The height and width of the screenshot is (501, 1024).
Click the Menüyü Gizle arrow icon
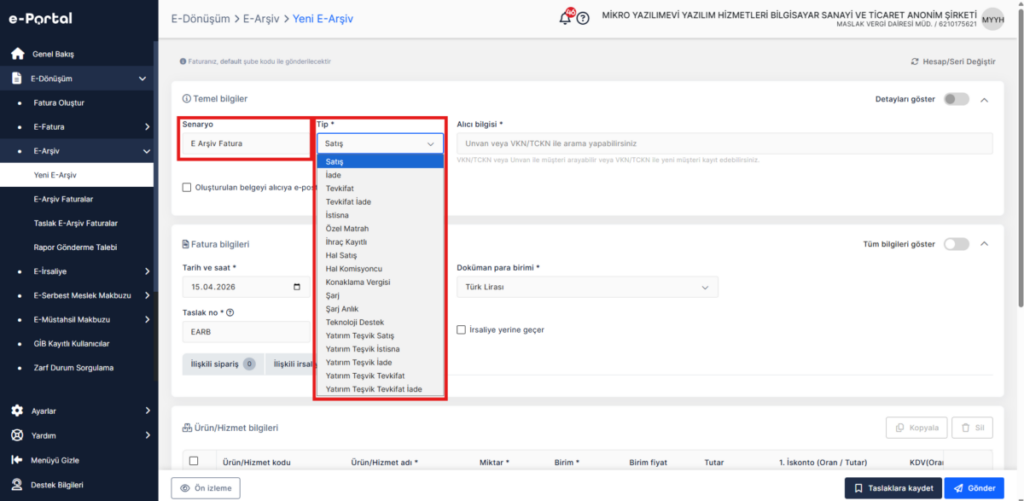point(18,460)
